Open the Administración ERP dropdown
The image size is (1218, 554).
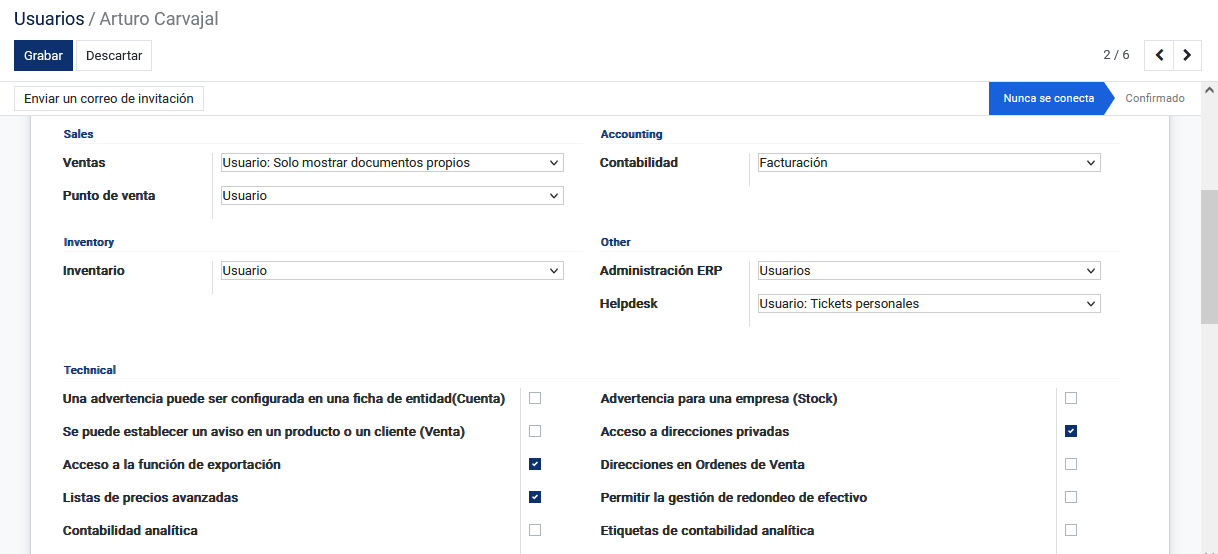pos(929,270)
